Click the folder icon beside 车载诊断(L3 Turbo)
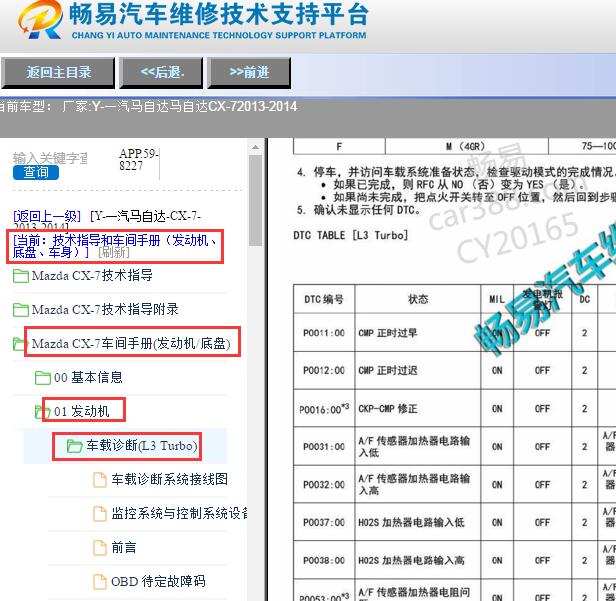 point(74,446)
